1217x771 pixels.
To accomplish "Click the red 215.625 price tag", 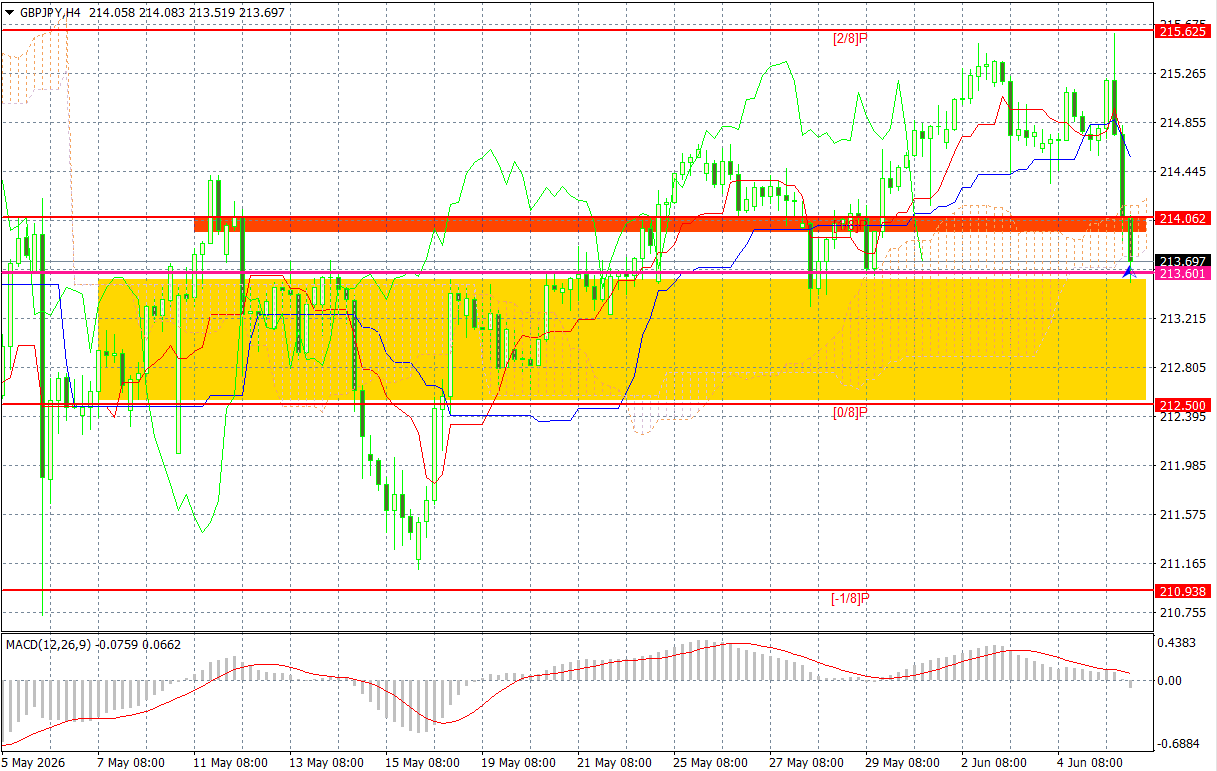I will [x=1183, y=31].
